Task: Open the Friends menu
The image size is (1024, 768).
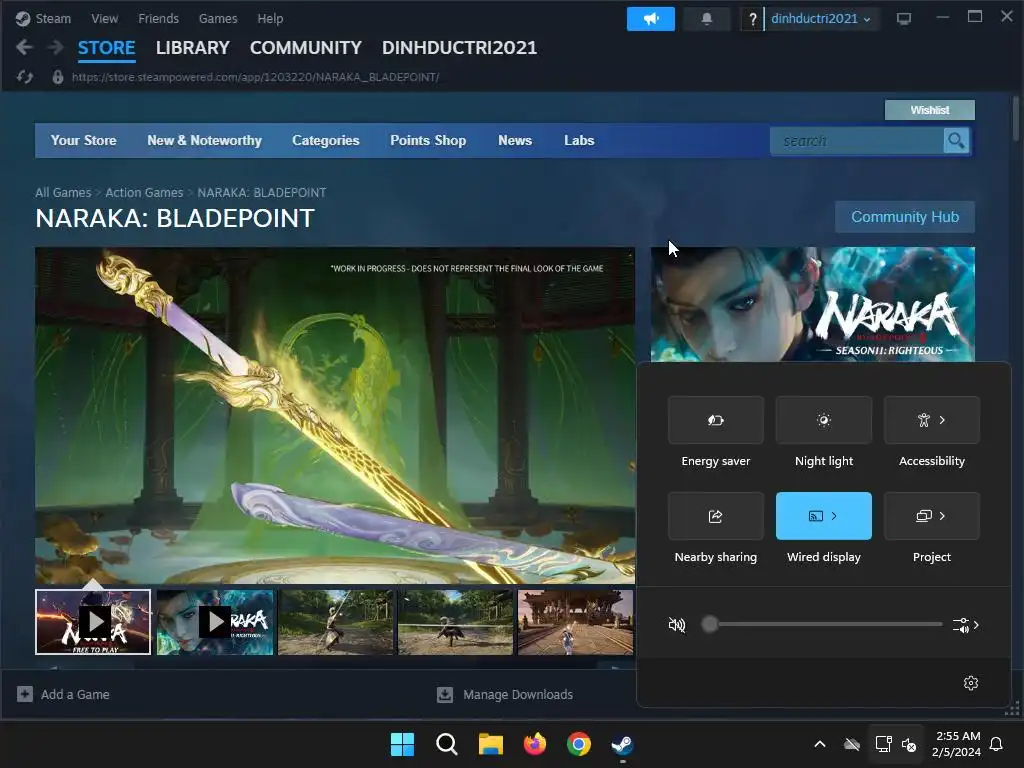Action: click(158, 18)
